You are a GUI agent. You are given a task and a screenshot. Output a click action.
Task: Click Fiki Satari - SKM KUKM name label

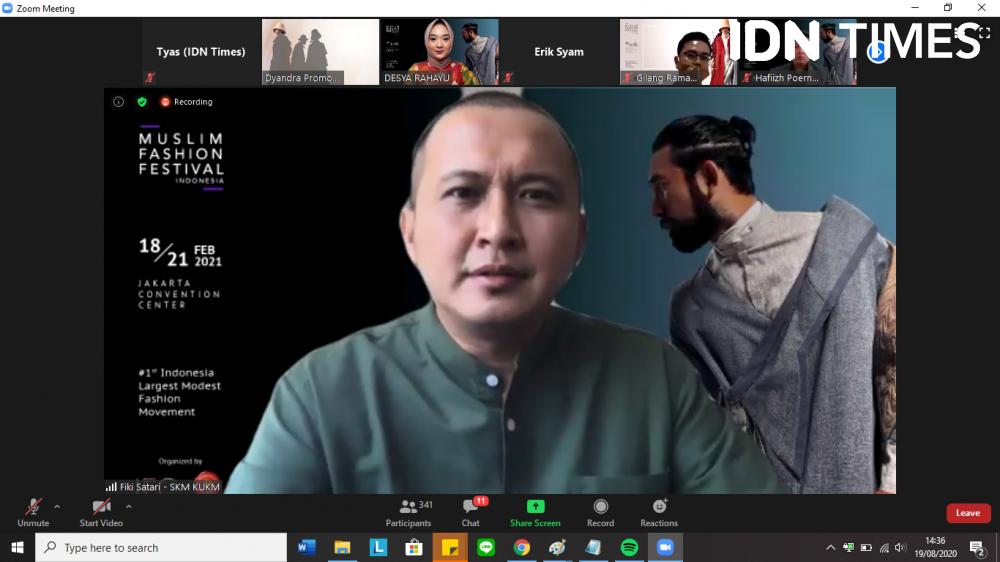[x=170, y=487]
